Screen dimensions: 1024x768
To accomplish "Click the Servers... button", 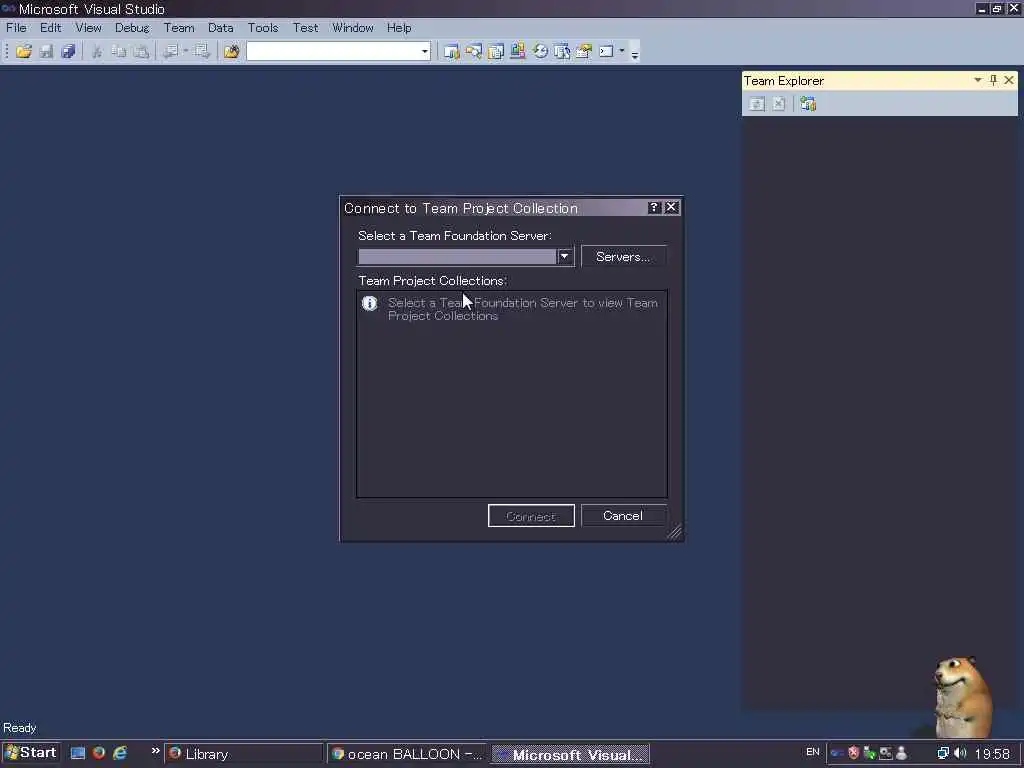I will 623,257.
